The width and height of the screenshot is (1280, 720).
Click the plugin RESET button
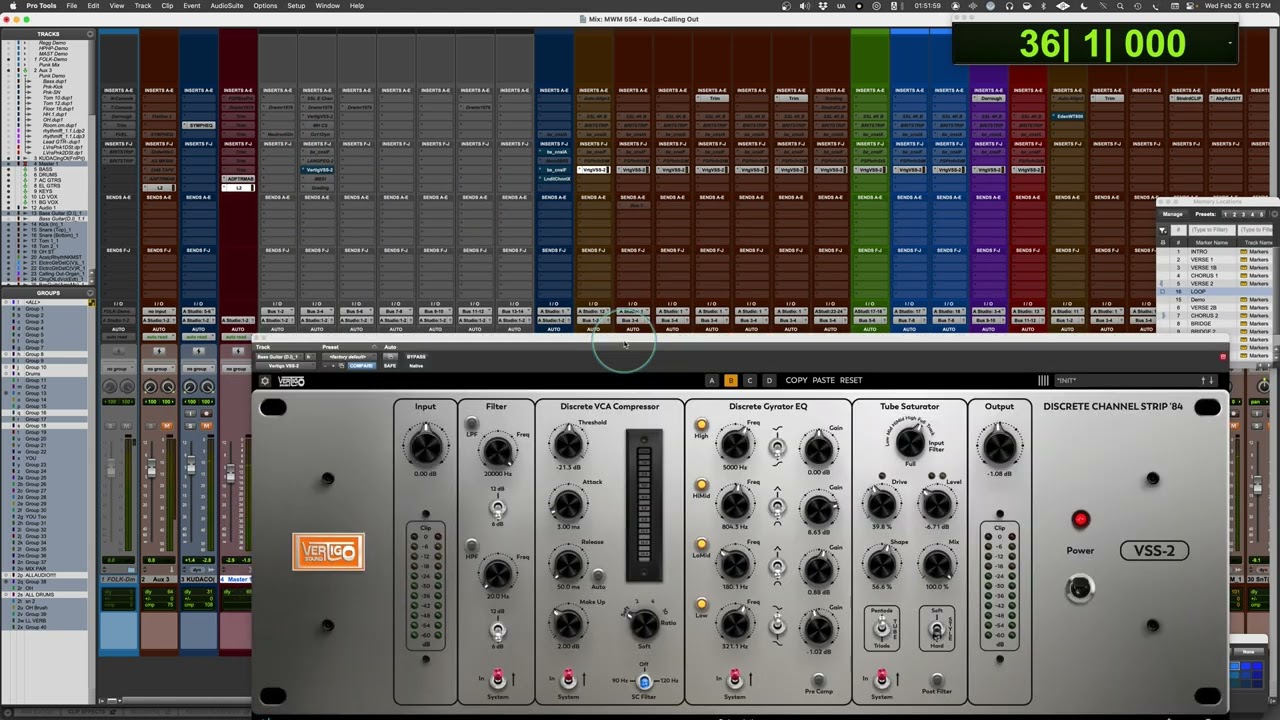[x=851, y=380]
